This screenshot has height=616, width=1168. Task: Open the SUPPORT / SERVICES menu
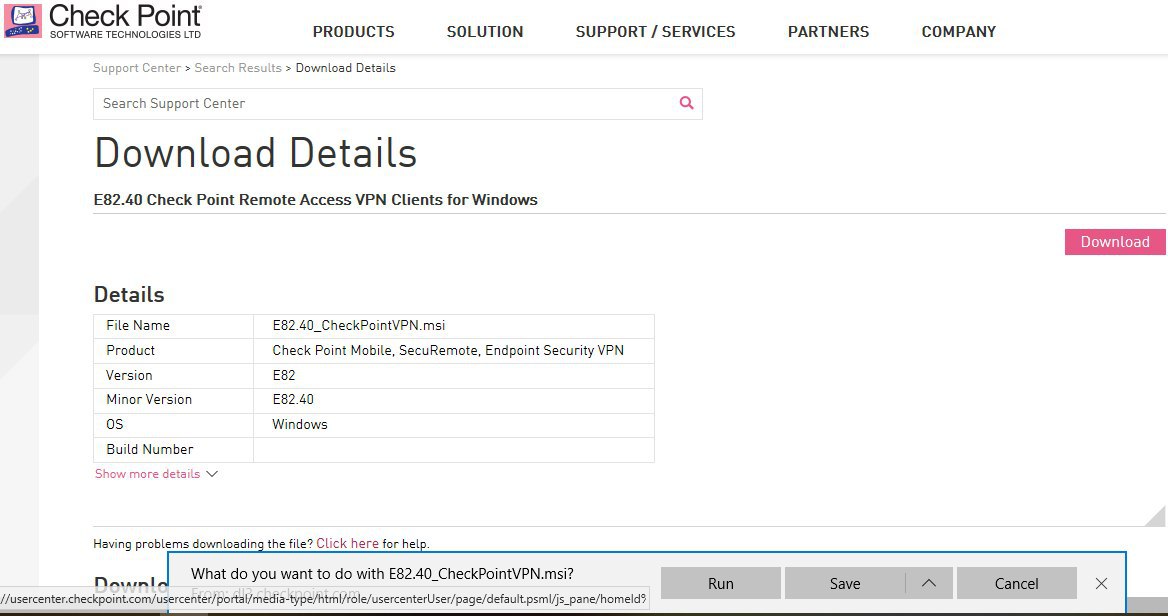click(656, 32)
